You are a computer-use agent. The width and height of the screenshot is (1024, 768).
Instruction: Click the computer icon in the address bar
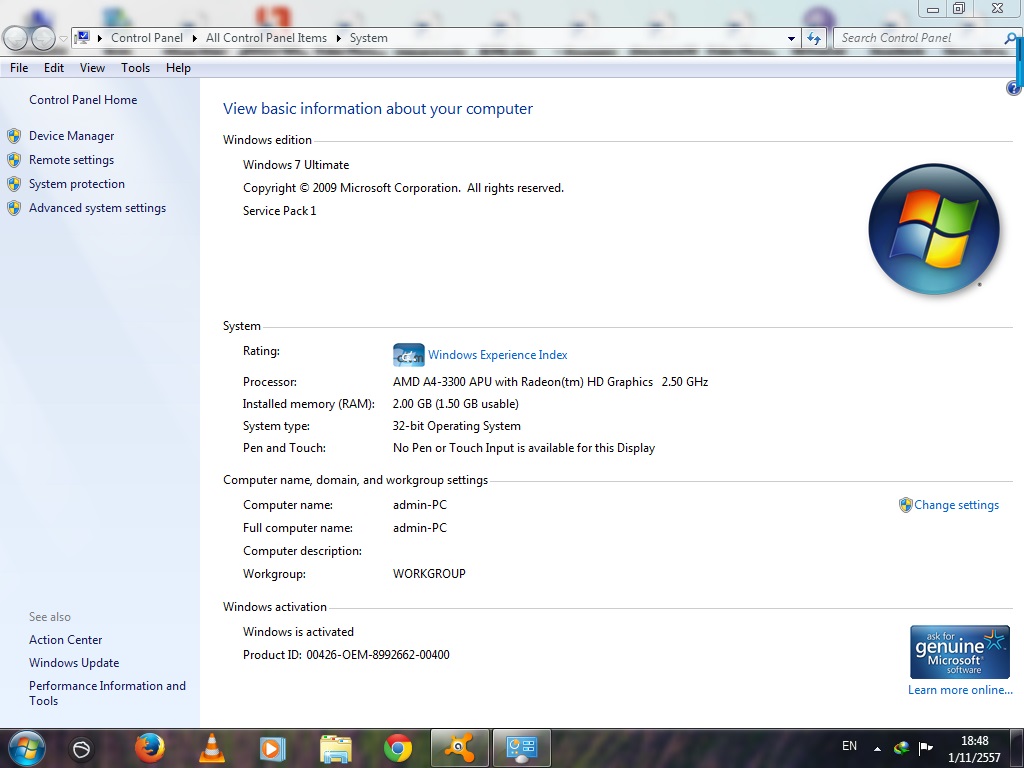[82, 38]
